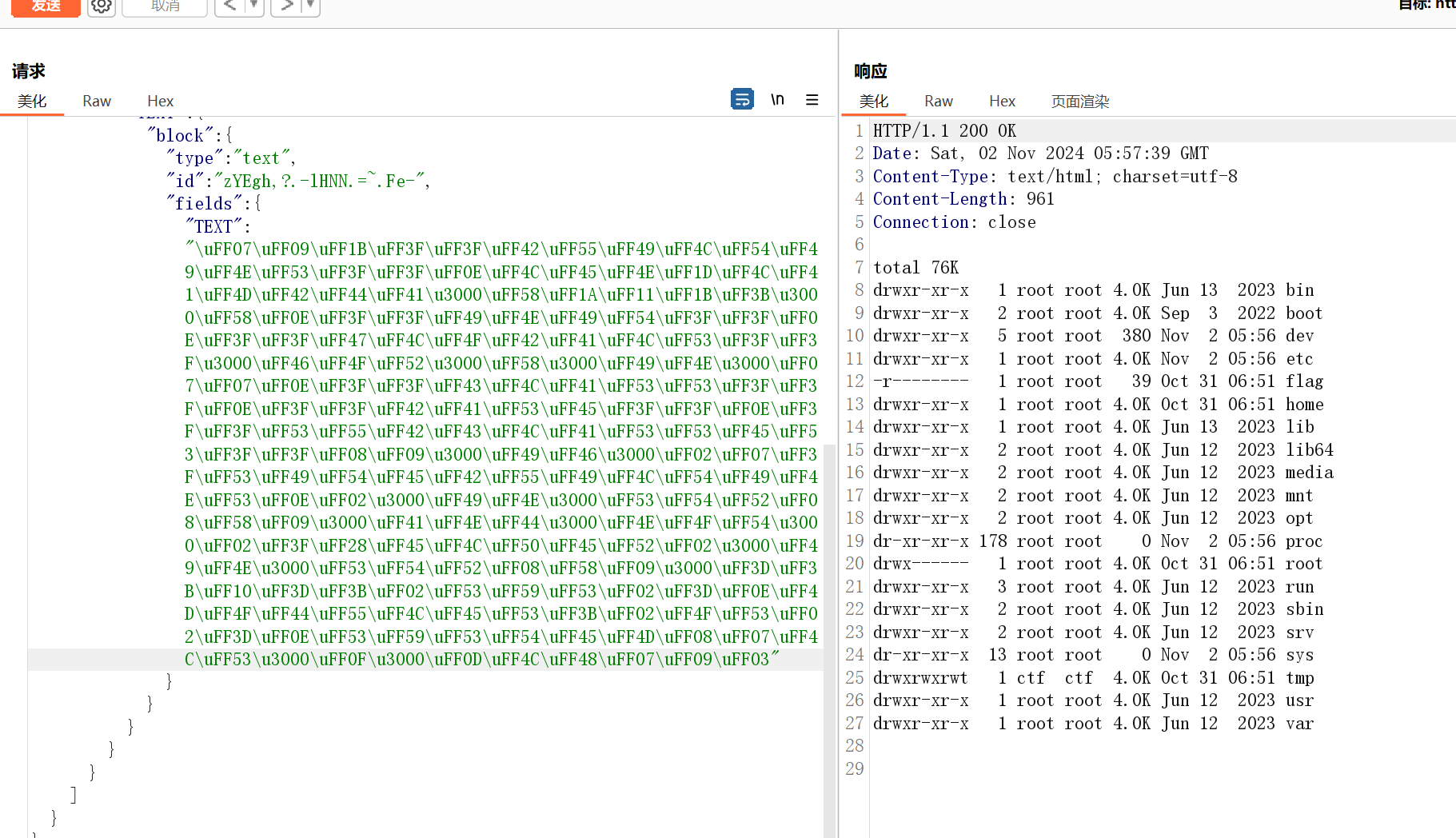Viewport: 1456px width, 838px height.
Task: Switch the request pane to Hex tab
Action: tap(160, 101)
